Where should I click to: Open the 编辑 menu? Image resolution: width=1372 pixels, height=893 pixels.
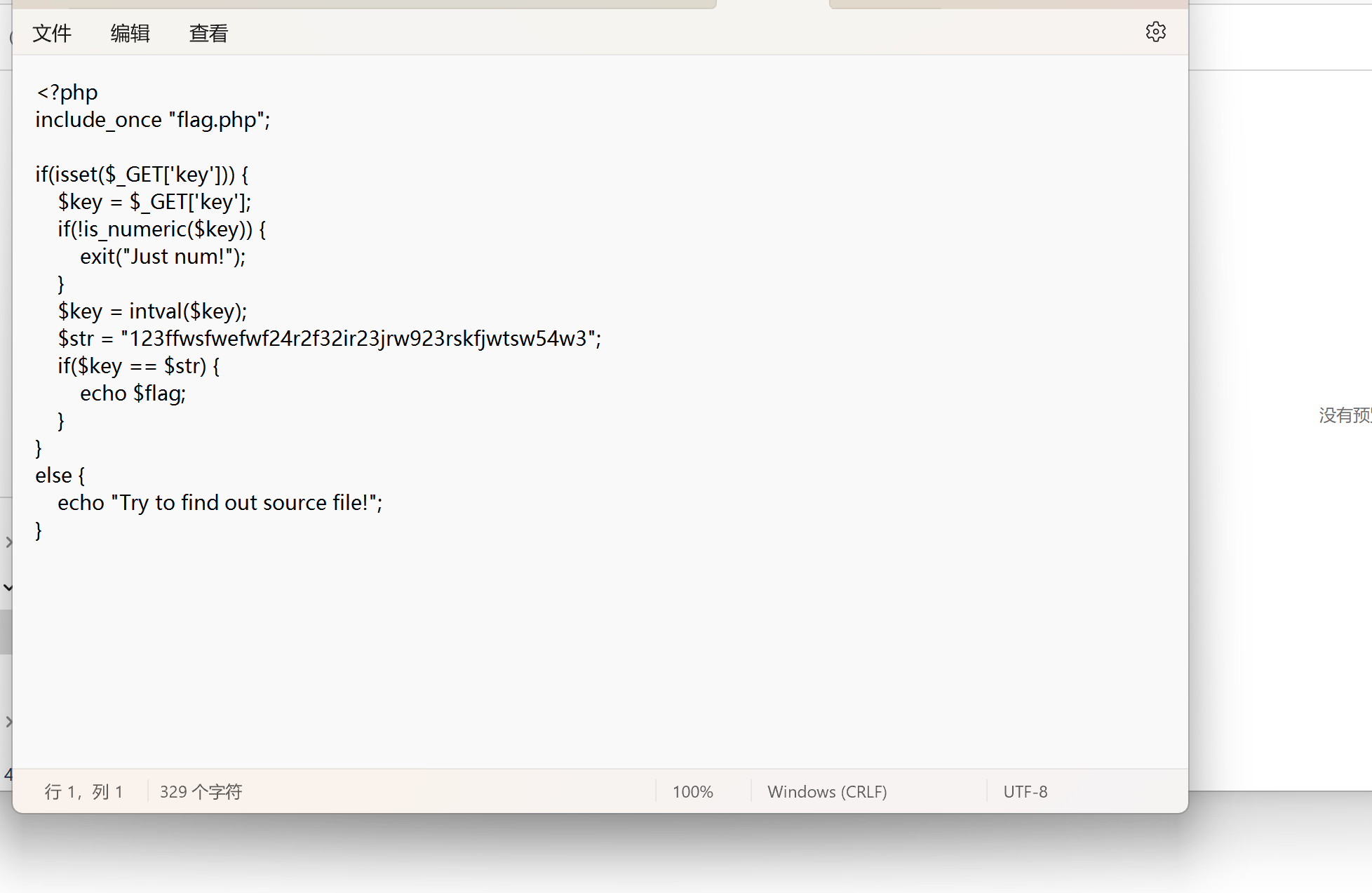[x=130, y=33]
